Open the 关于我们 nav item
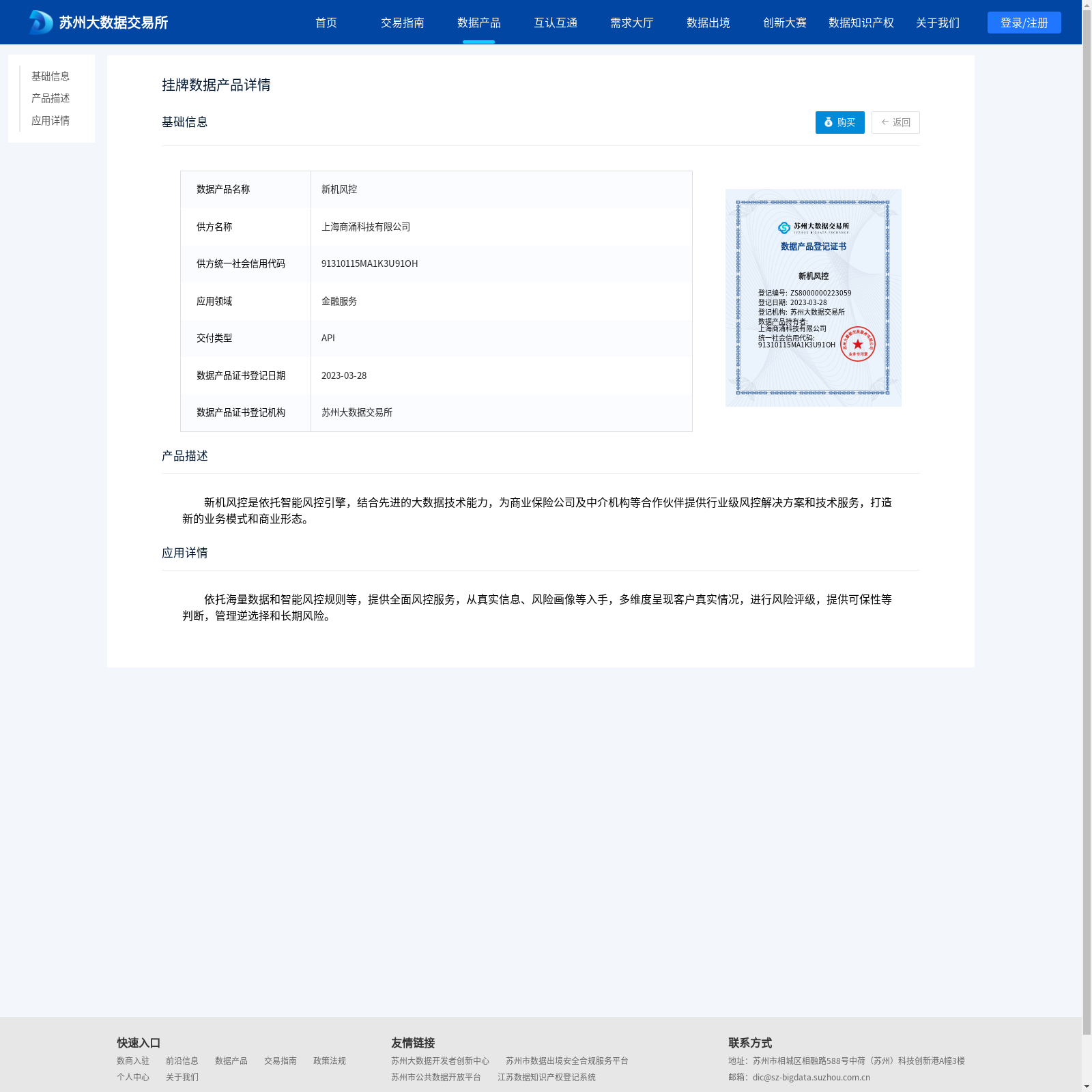The image size is (1092, 1092). coord(938,23)
